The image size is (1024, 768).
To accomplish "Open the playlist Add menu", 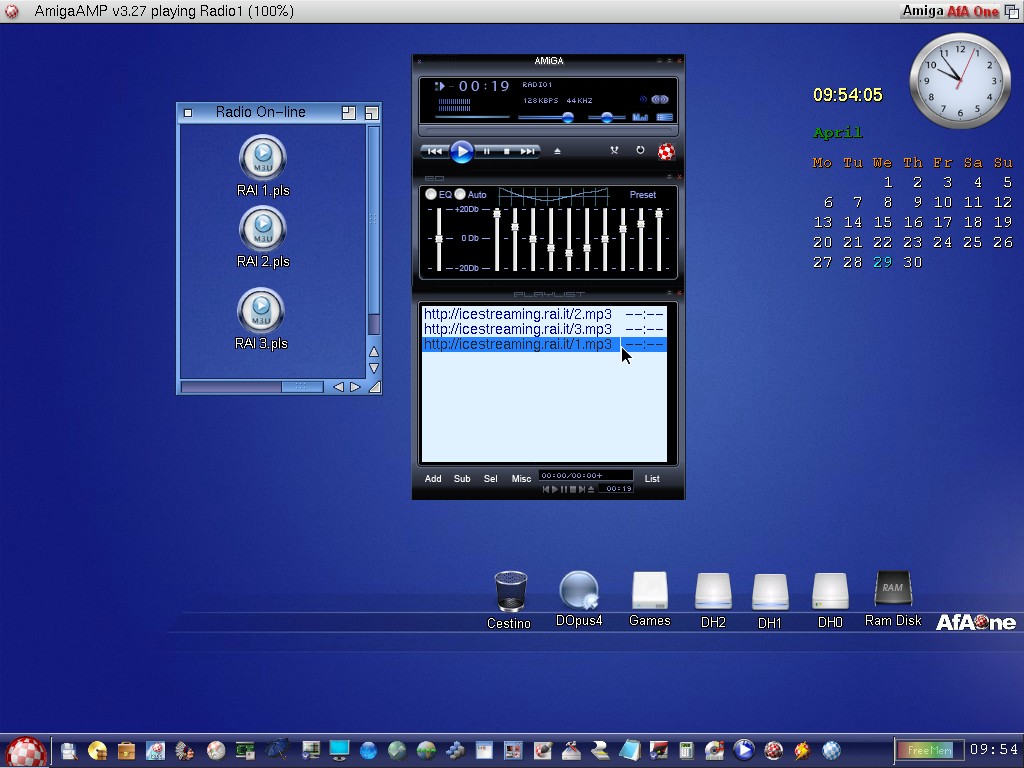I will 433,479.
